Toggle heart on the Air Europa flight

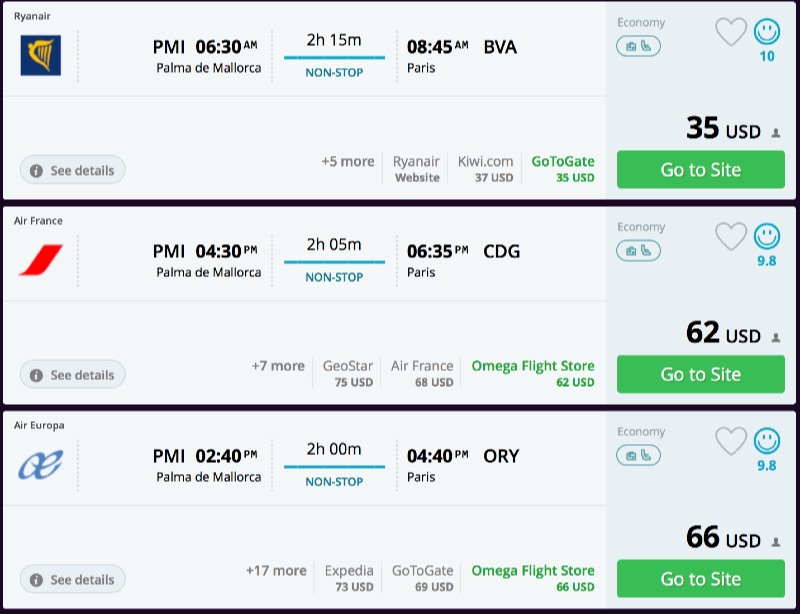pos(731,441)
